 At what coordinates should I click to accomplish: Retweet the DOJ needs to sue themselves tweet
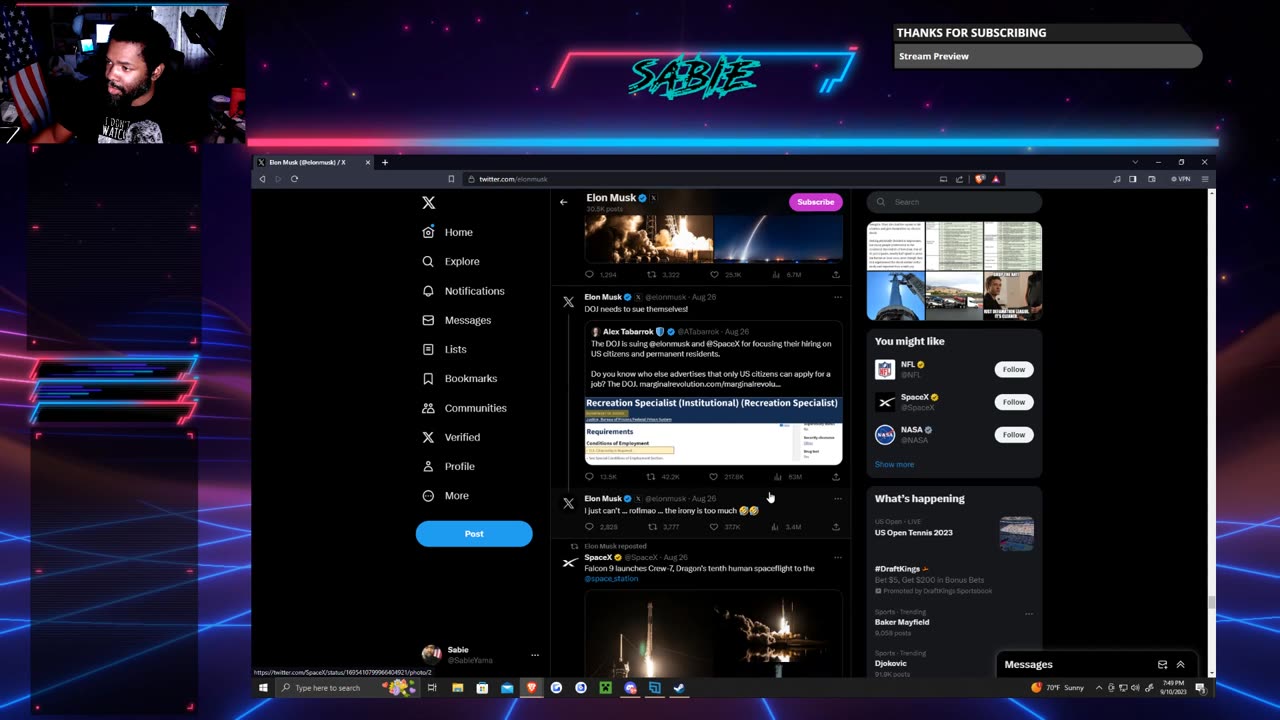coord(651,477)
